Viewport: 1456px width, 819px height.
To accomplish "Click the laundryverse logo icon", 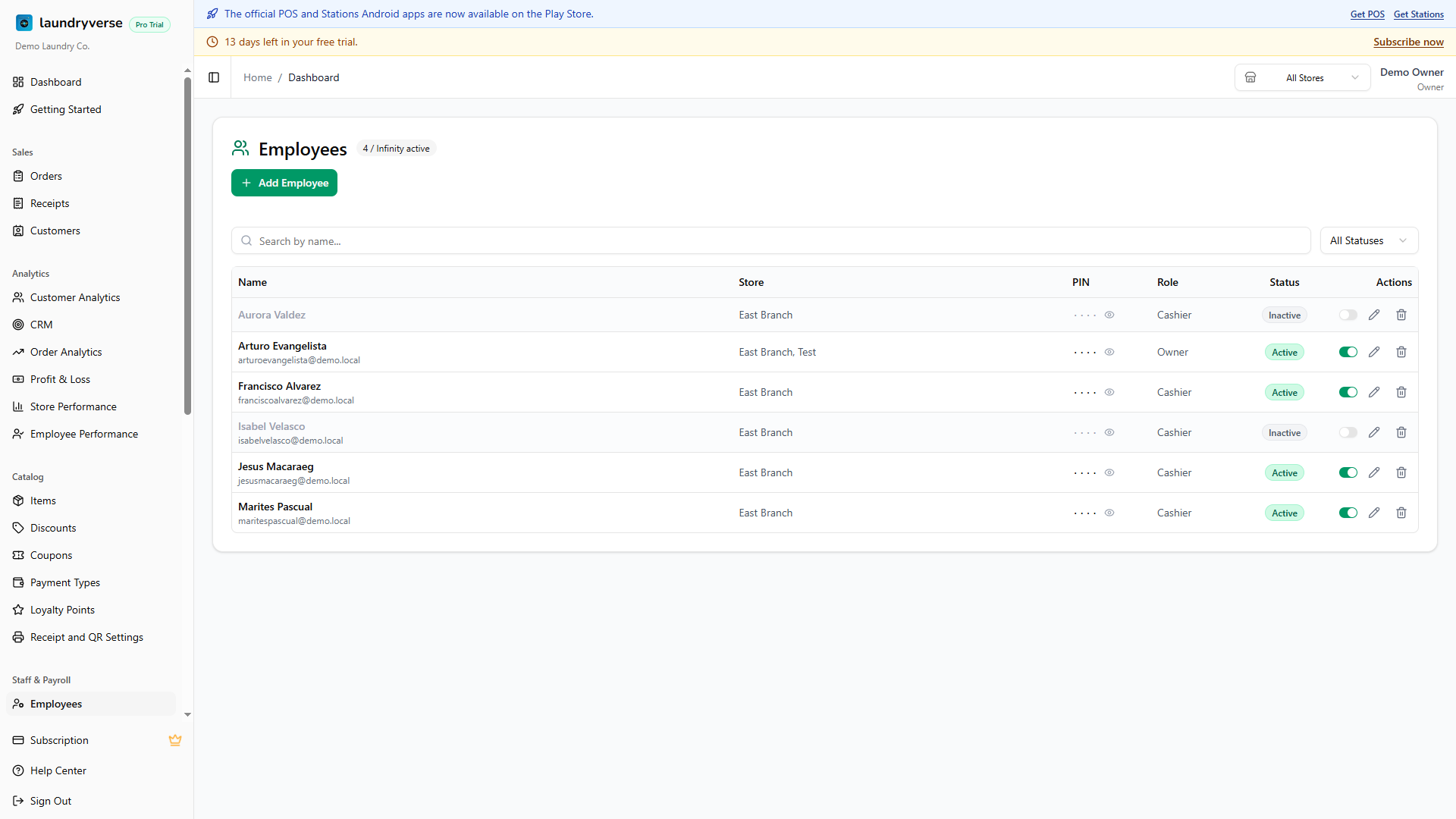I will coord(24,23).
